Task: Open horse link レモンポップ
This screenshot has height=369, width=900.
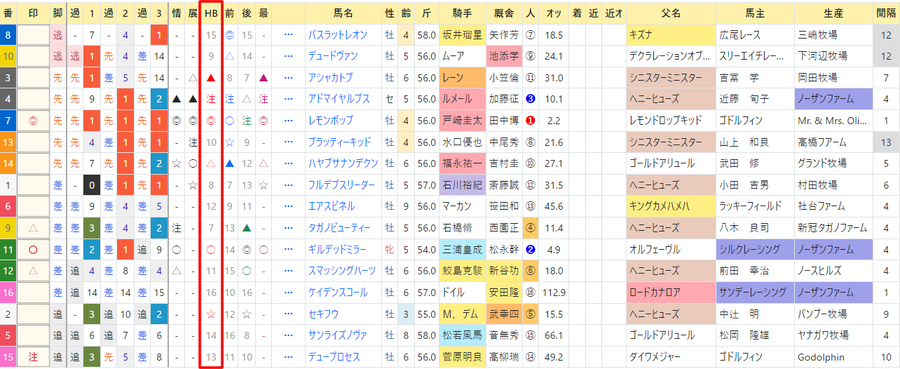Action: click(330, 121)
